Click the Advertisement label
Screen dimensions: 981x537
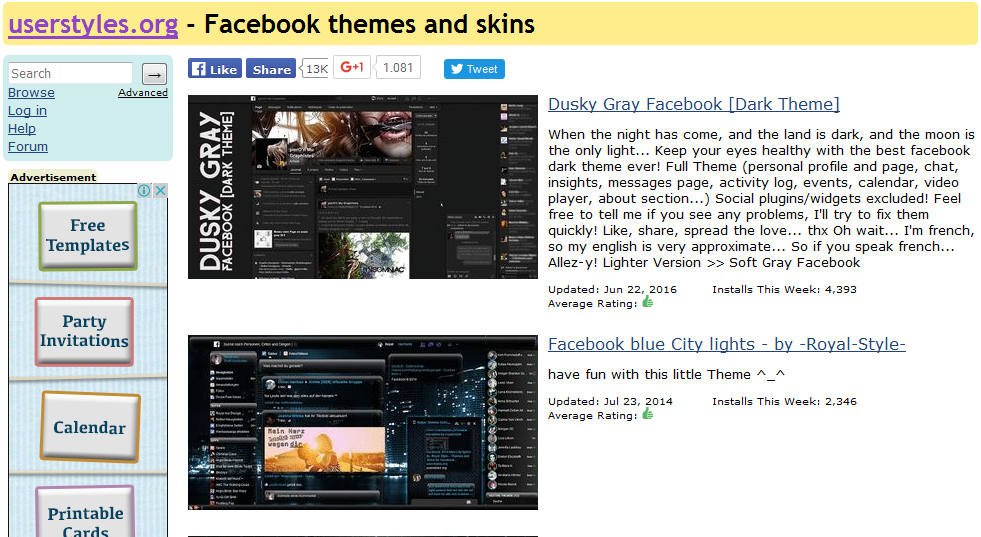click(x=53, y=177)
